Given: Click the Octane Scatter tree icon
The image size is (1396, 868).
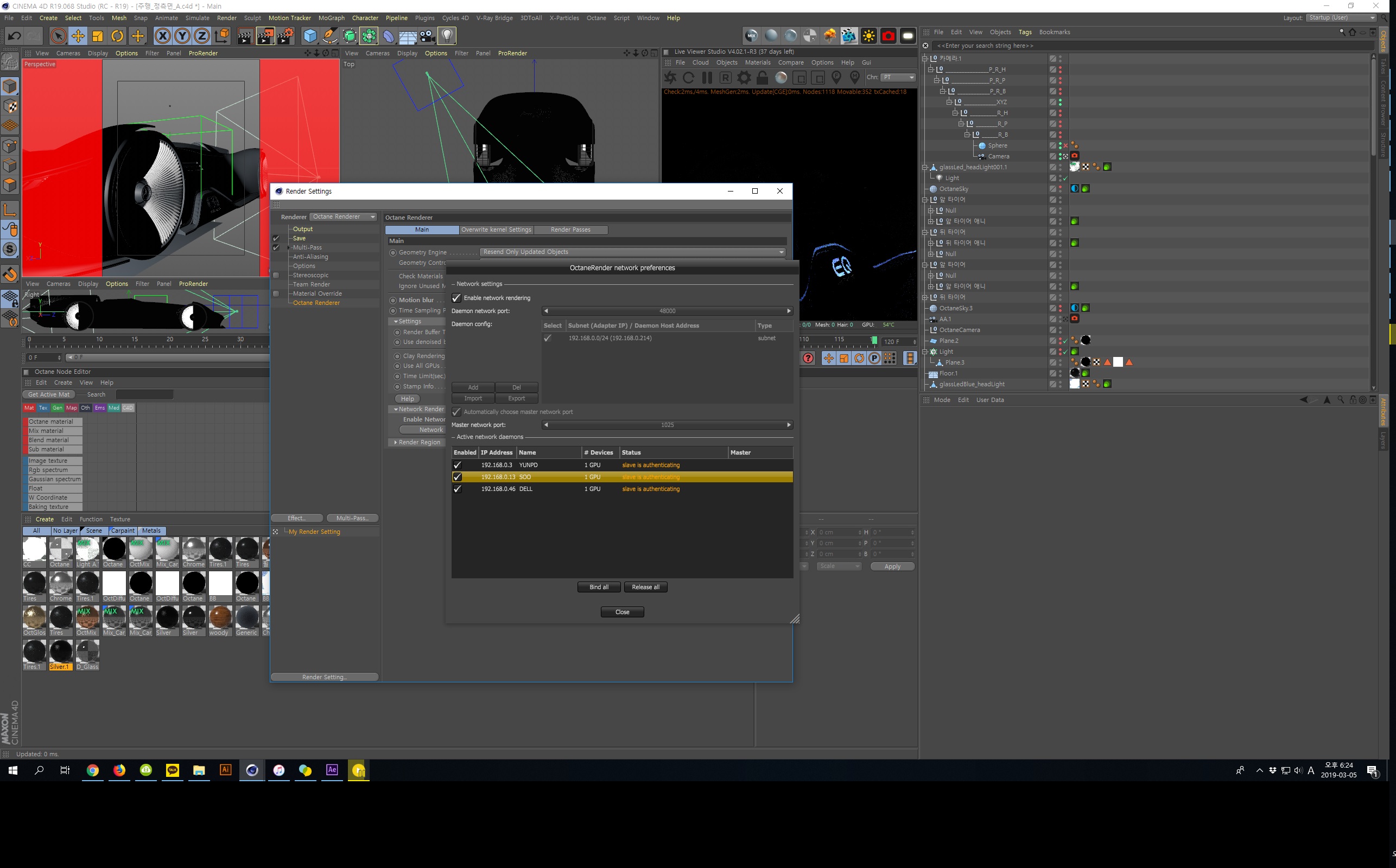Looking at the screenshot, I should [830, 36].
